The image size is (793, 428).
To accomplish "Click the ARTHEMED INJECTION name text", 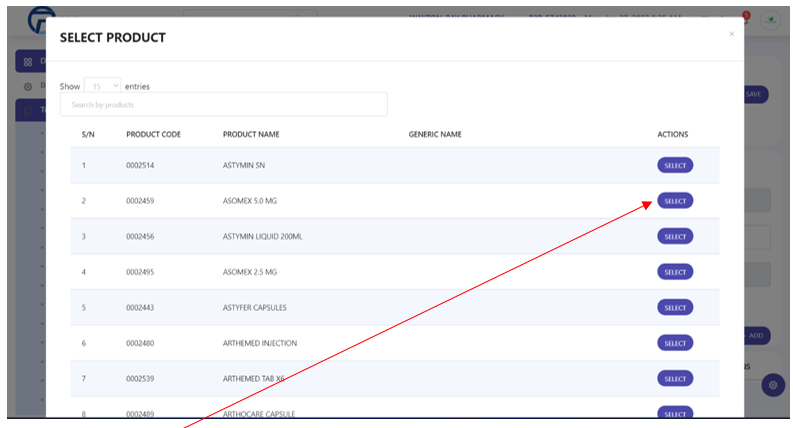I will click(x=260, y=343).
